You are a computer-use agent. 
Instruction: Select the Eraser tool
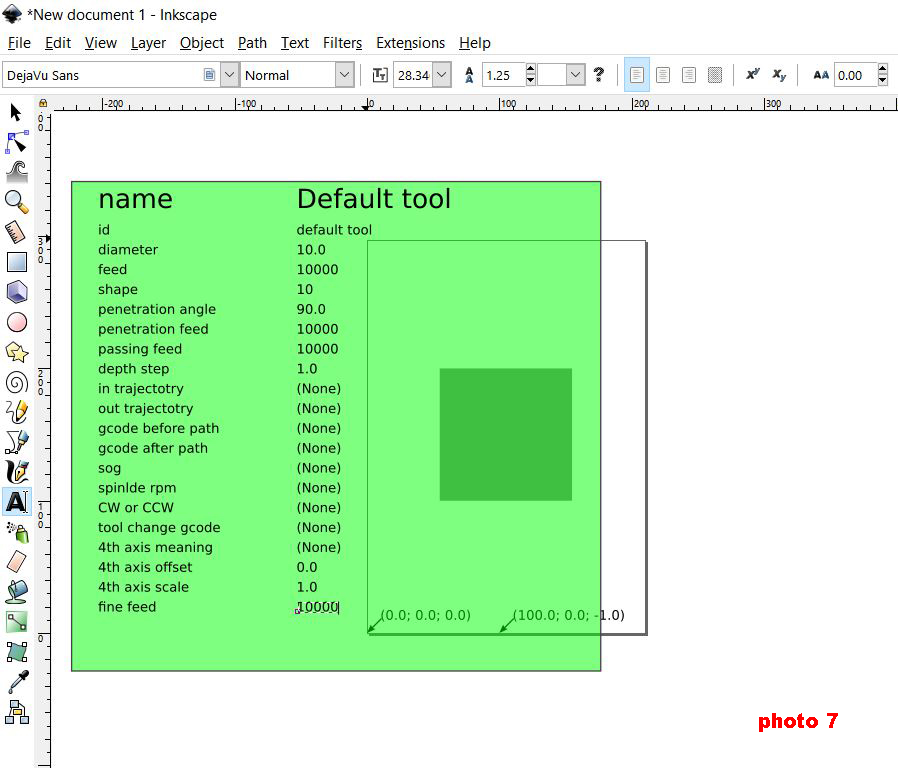coord(16,562)
